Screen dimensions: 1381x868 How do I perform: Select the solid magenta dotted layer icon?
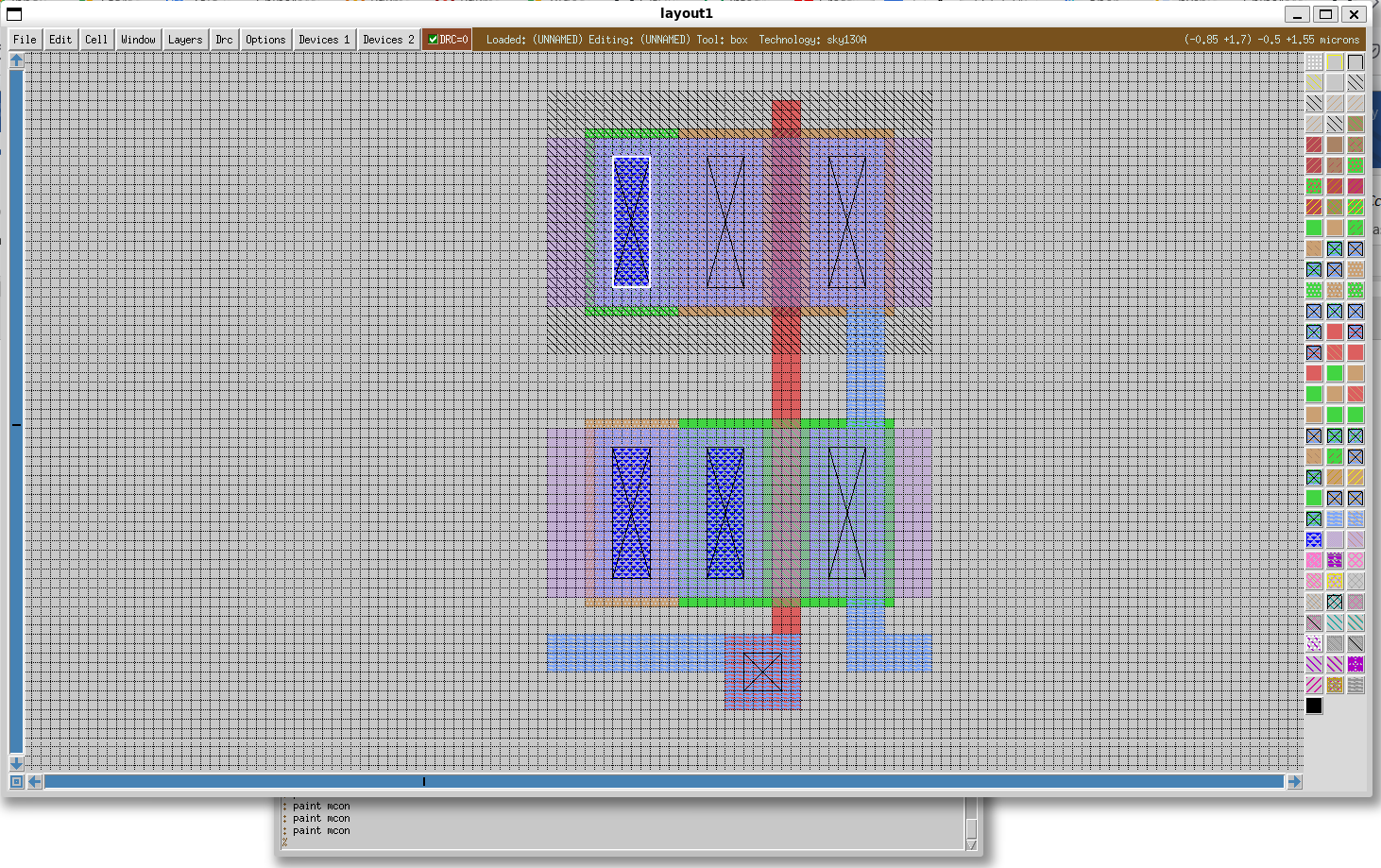coord(1355,664)
